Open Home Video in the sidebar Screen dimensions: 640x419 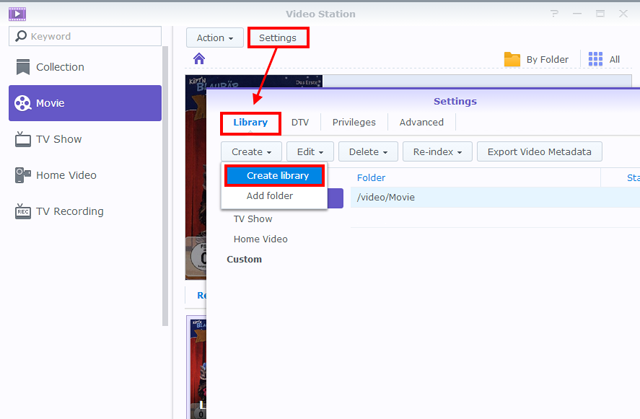pos(85,175)
